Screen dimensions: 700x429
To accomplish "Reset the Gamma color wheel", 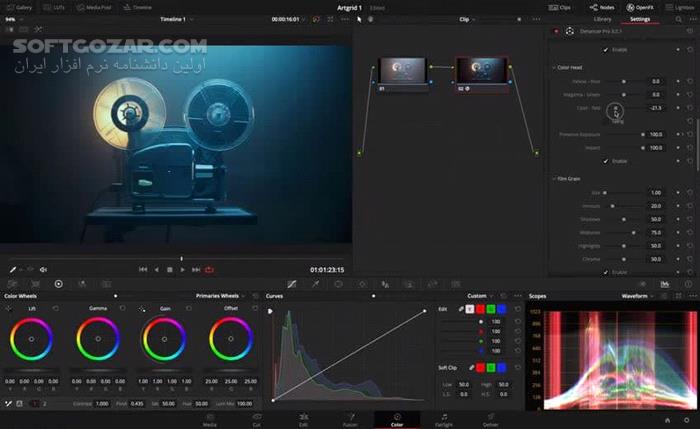I will pyautogui.click(x=122, y=308).
